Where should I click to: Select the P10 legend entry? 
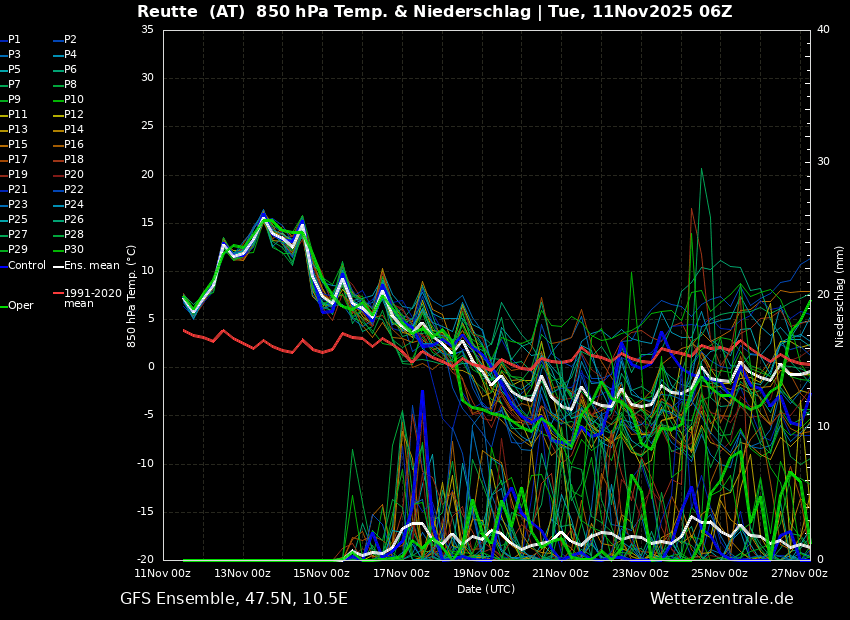[74, 100]
